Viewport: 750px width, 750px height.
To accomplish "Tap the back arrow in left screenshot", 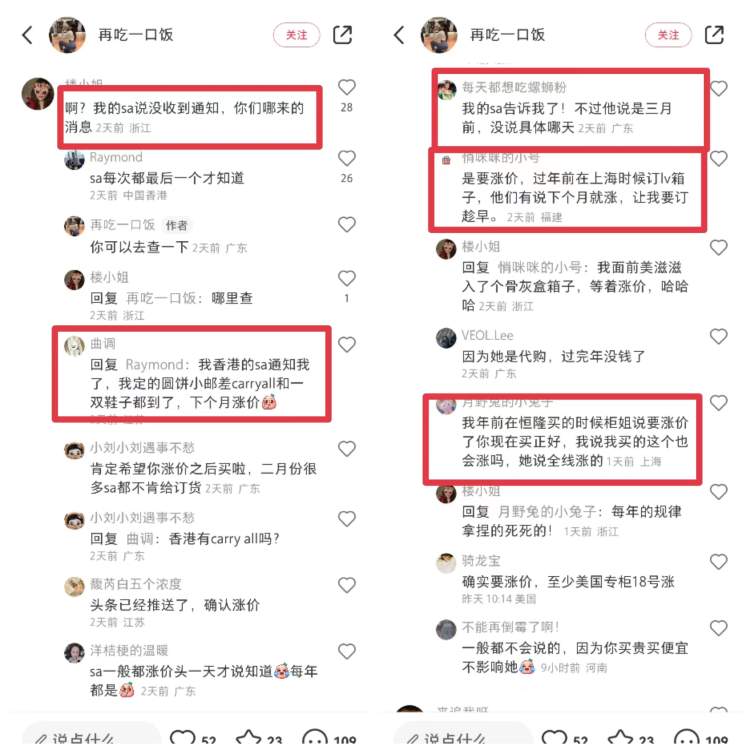I will click(28, 35).
